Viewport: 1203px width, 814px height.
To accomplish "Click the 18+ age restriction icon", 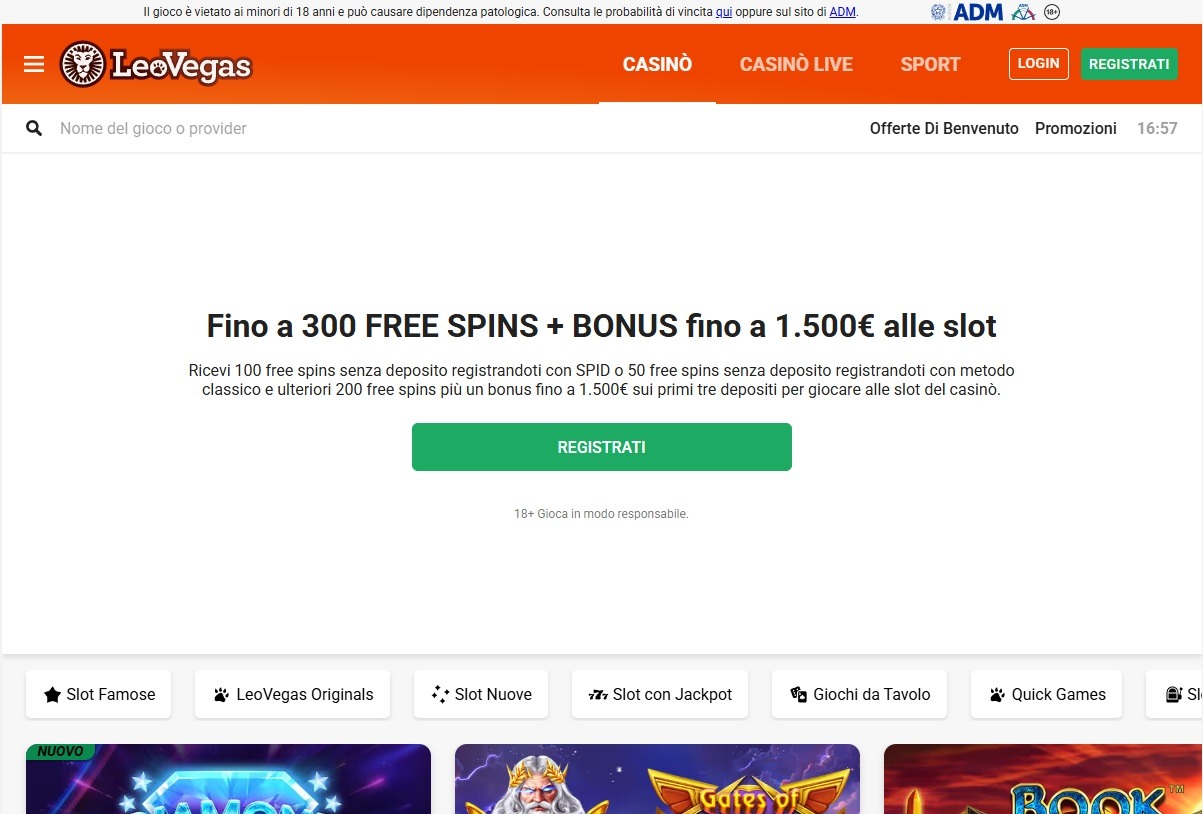I will [1051, 11].
